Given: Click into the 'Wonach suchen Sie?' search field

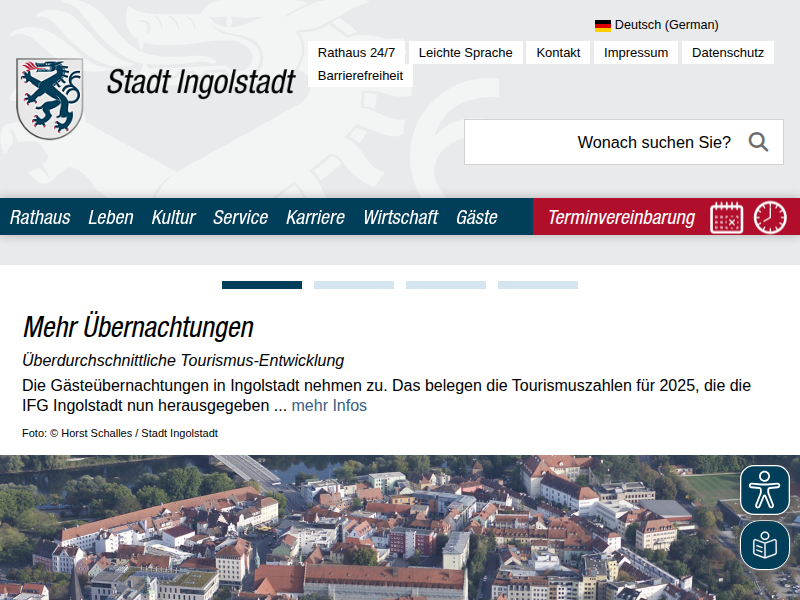Looking at the screenshot, I should click(x=600, y=142).
